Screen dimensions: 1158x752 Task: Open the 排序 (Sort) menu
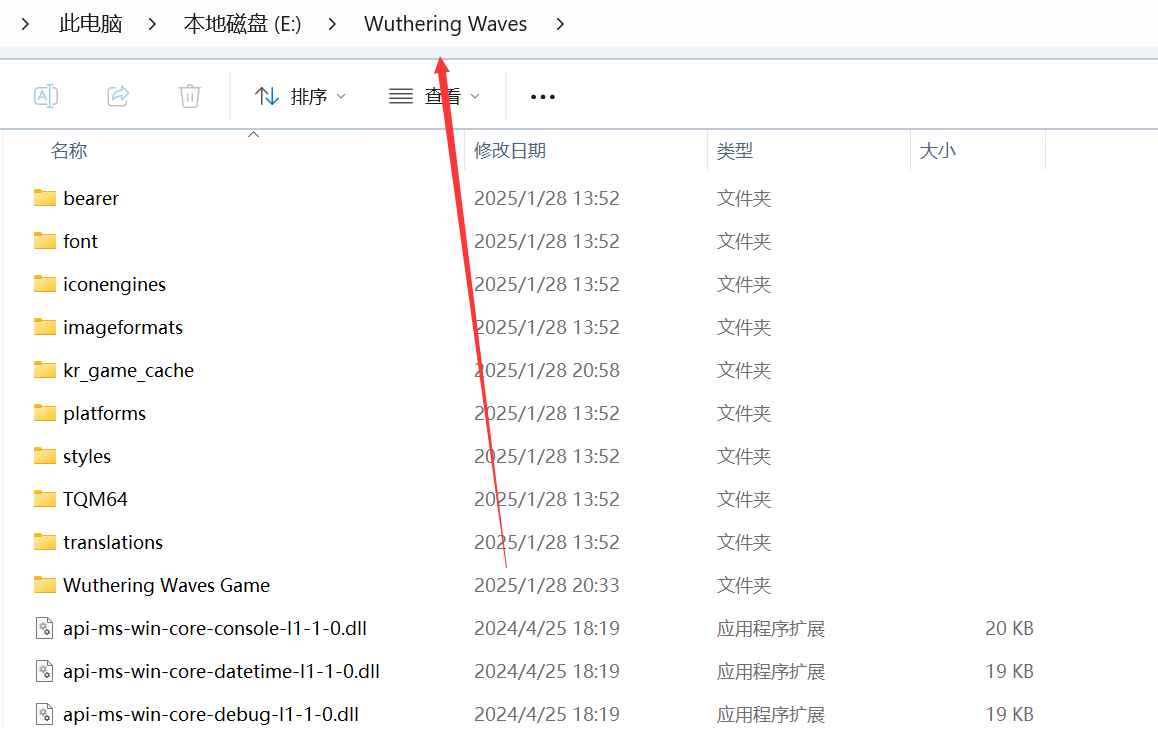coord(297,95)
